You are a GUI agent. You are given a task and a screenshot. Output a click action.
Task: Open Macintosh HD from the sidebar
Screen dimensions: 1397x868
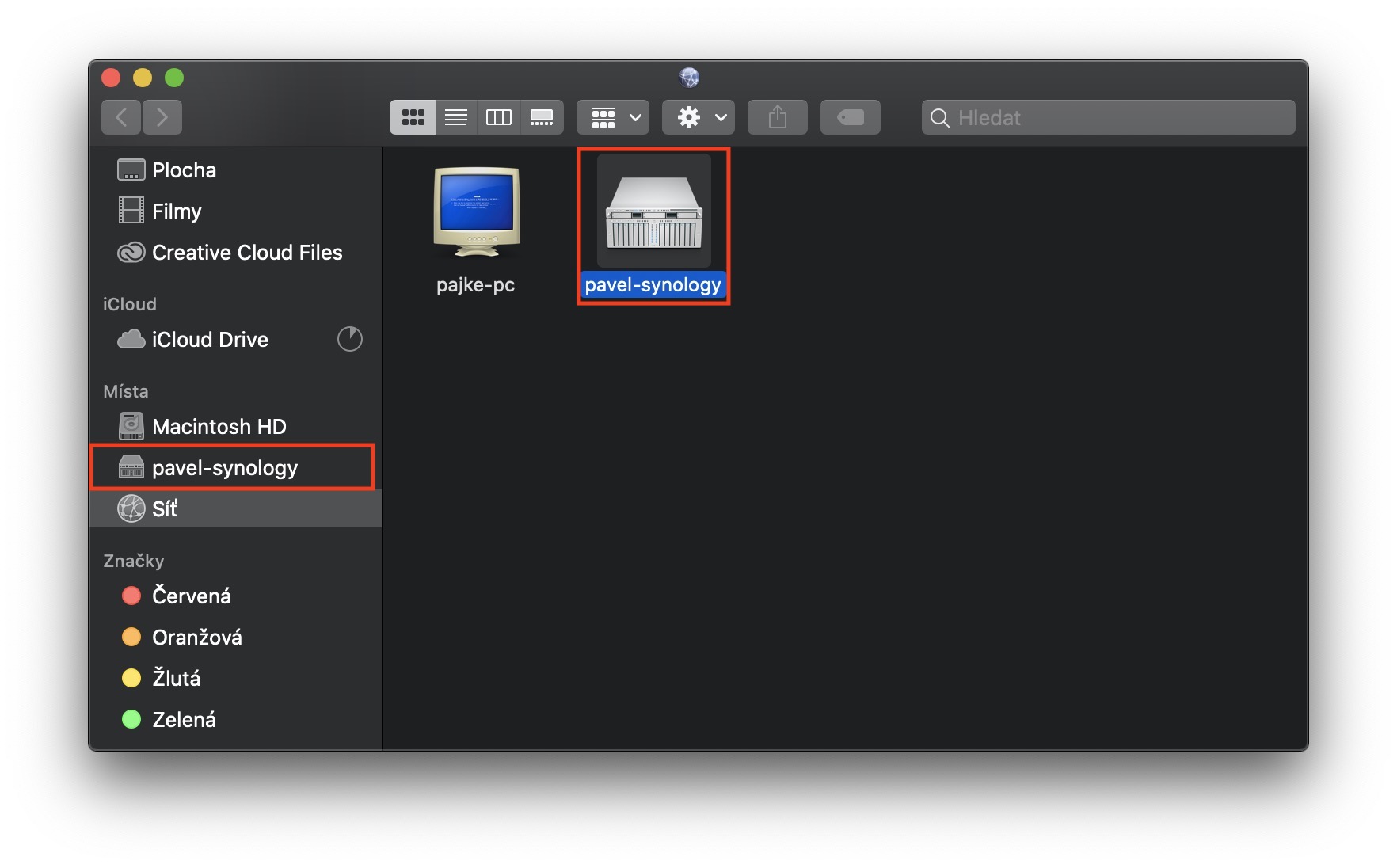pos(219,426)
